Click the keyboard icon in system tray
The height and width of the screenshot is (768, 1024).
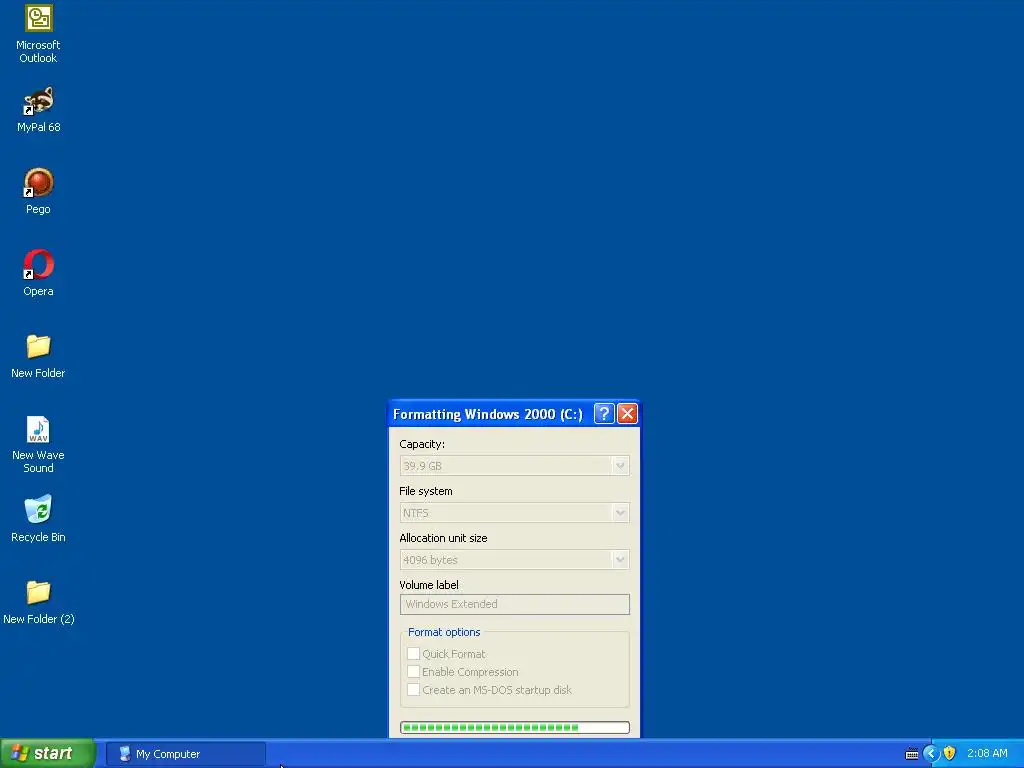(912, 754)
